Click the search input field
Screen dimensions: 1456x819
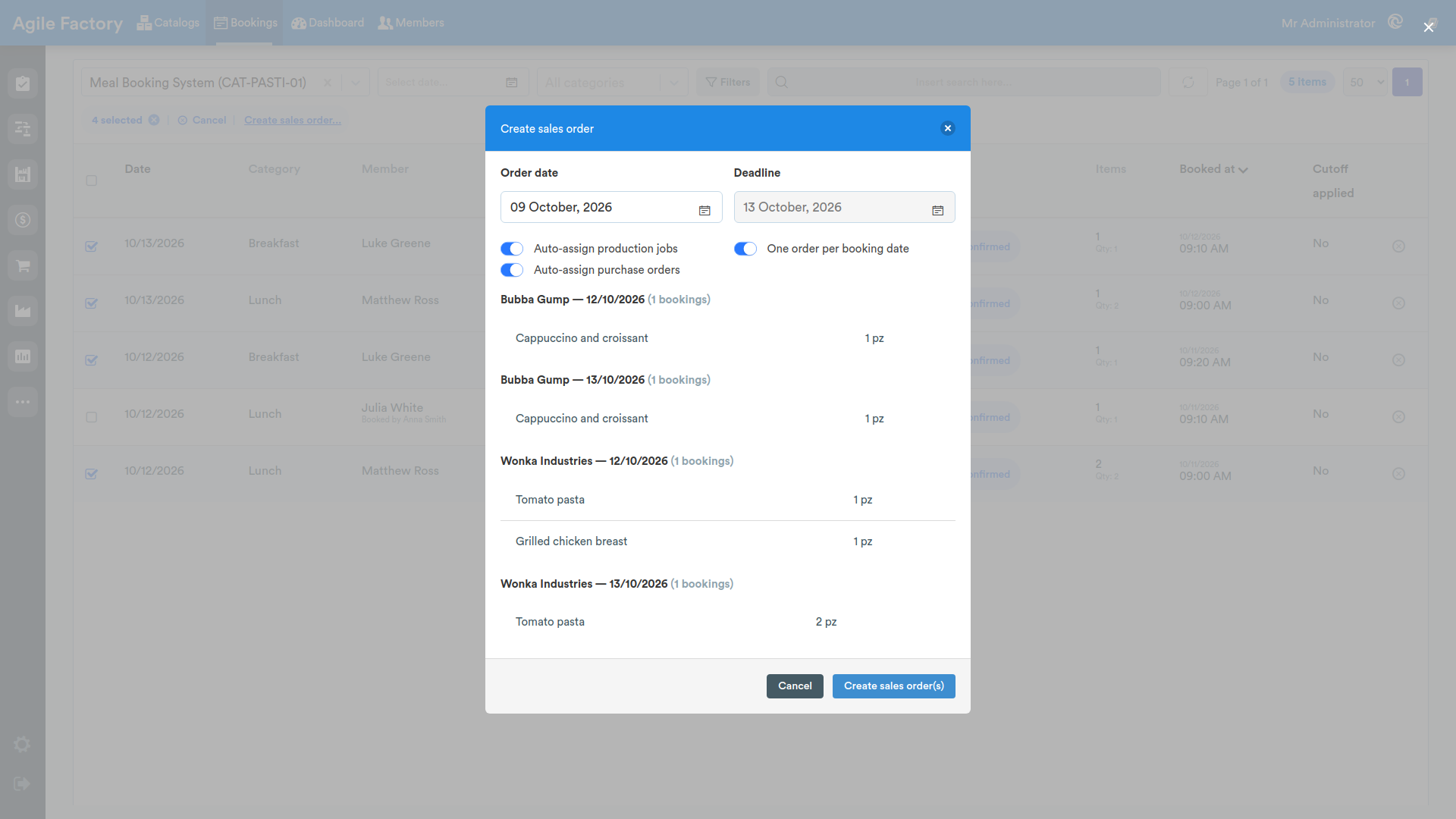point(964,82)
